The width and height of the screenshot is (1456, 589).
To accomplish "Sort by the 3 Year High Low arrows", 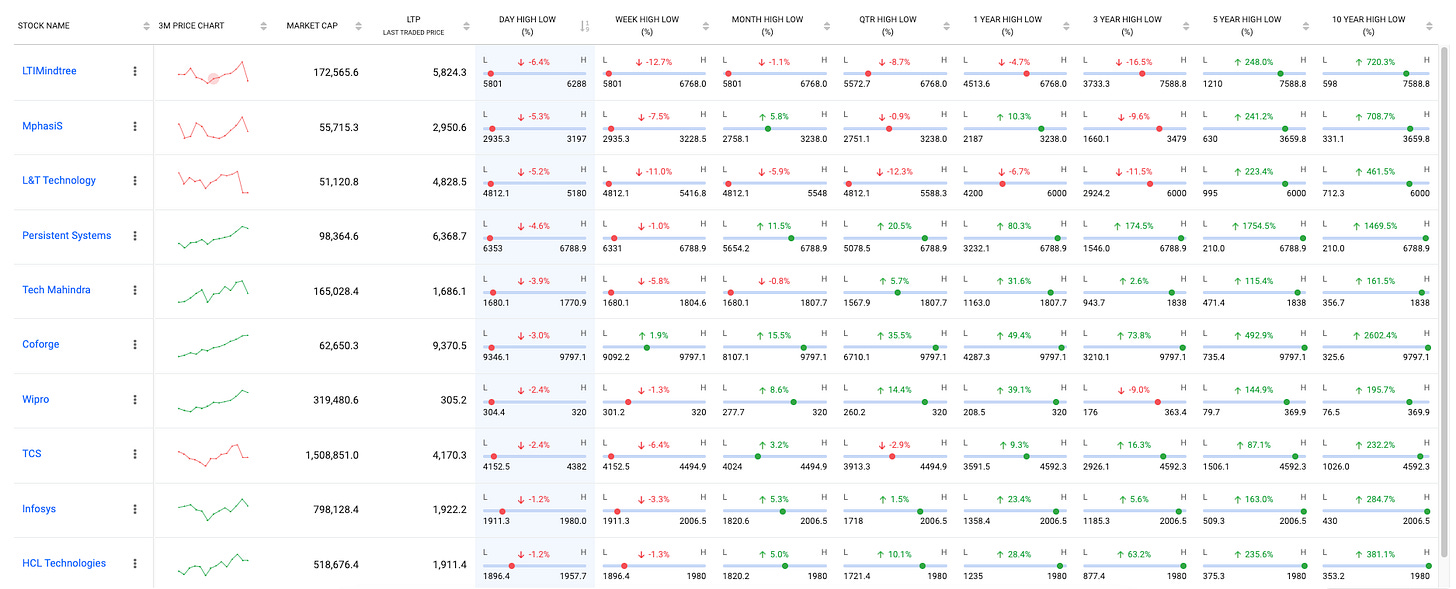I will pos(1186,26).
